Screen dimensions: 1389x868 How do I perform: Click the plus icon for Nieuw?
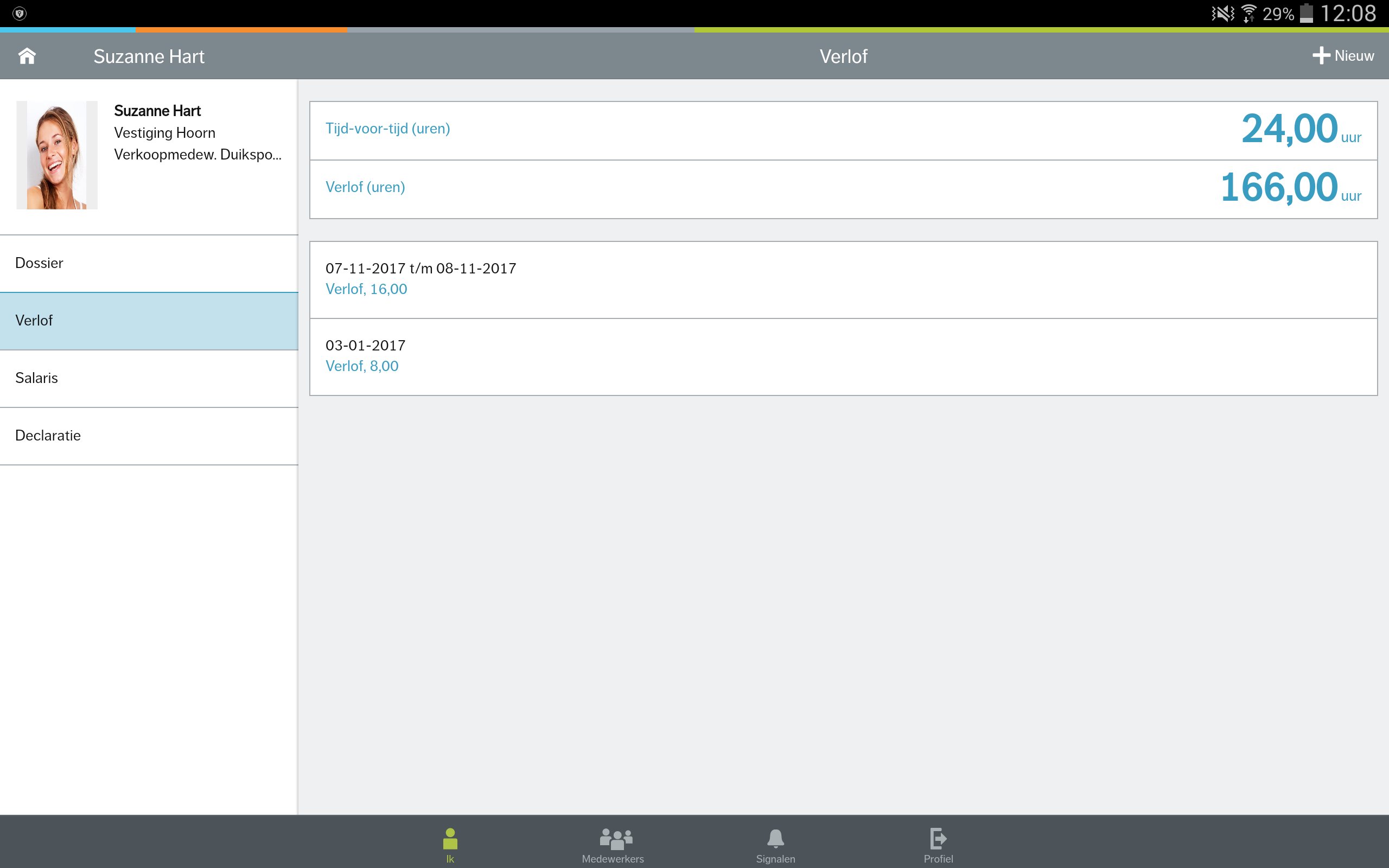tap(1321, 56)
